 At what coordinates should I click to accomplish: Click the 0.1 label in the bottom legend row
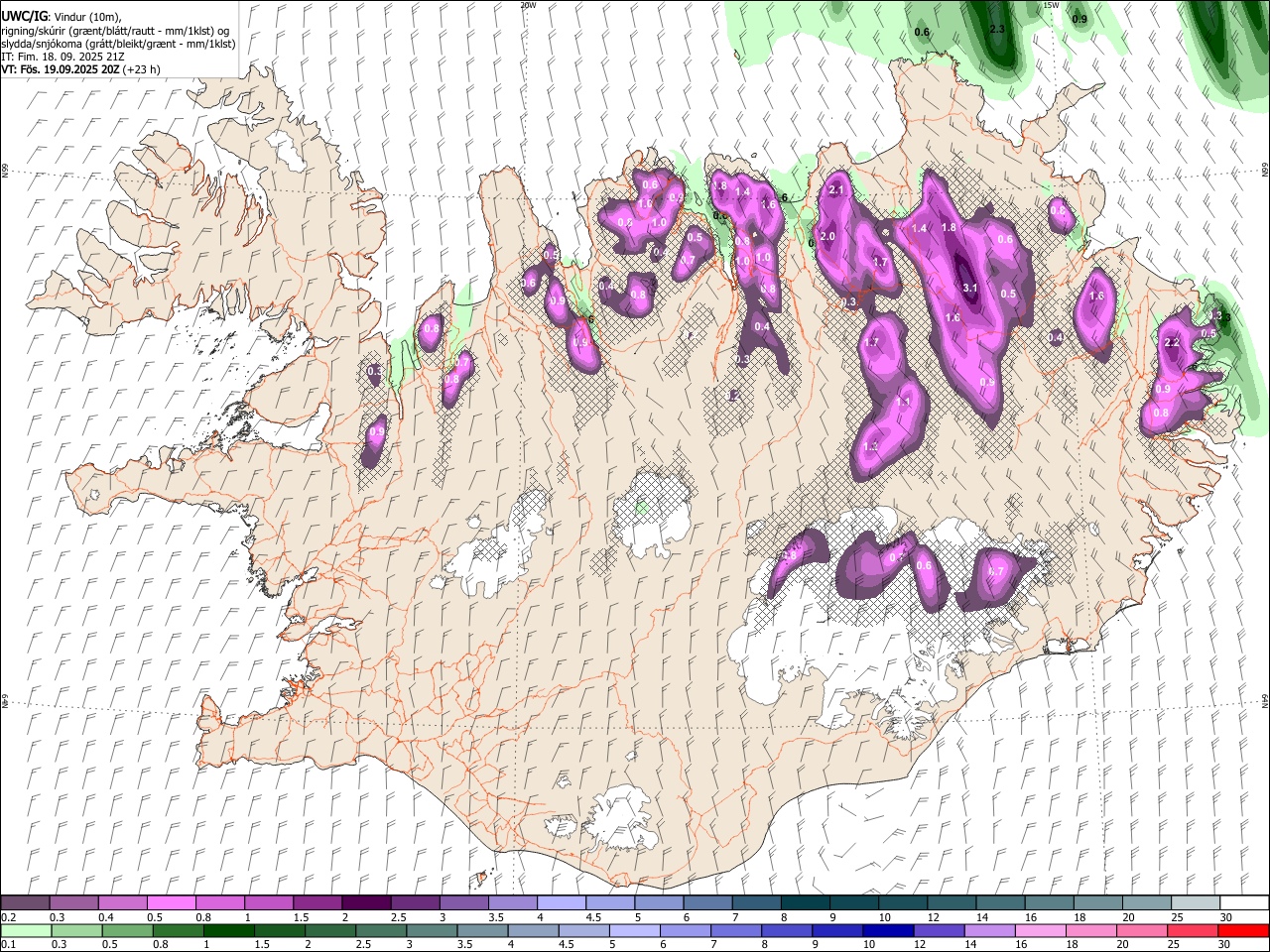(8, 944)
